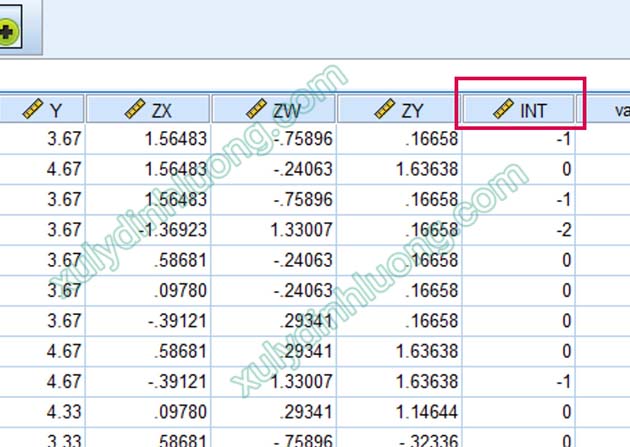Click the ruler icon in ZX header

coord(136,110)
